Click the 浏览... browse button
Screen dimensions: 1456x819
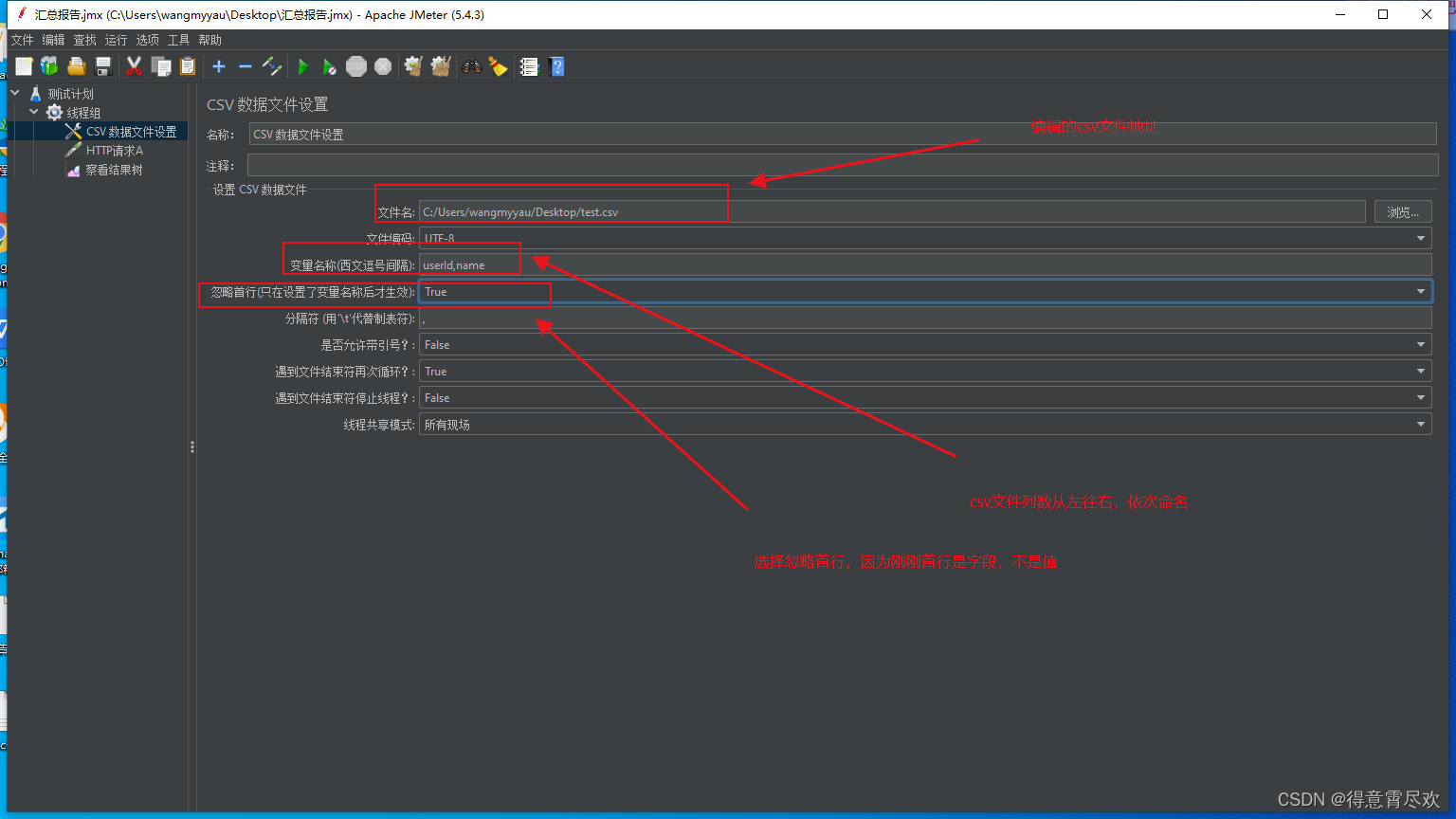(1403, 212)
